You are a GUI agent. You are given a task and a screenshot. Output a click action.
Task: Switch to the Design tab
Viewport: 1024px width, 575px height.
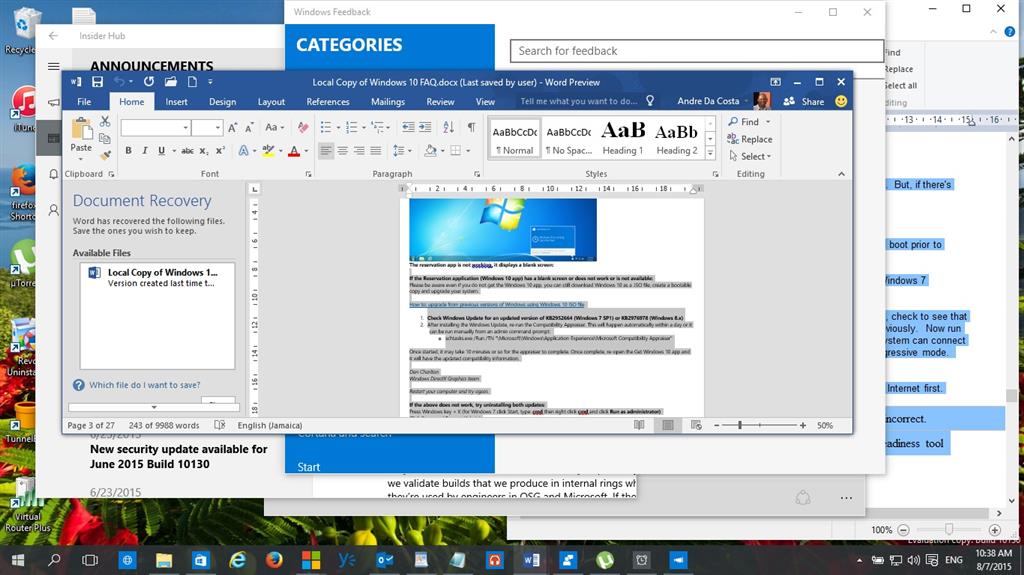click(223, 101)
